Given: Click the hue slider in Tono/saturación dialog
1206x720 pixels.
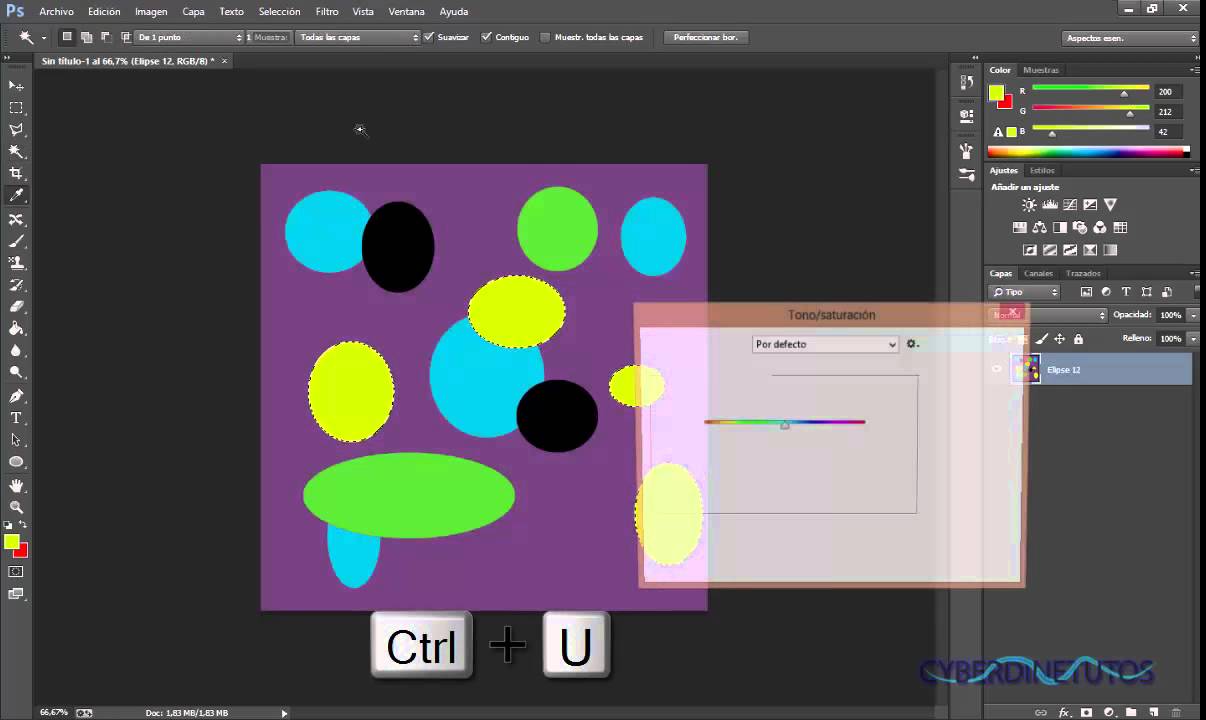Looking at the screenshot, I should pos(785,422).
